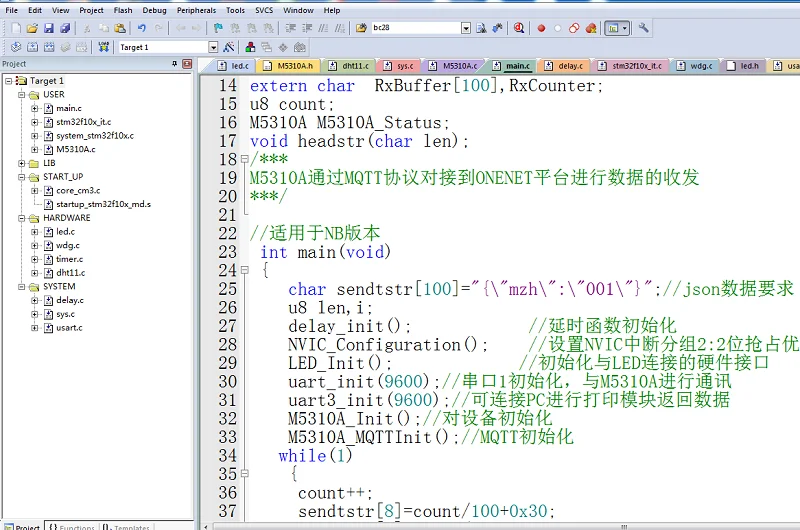This screenshot has width=800, height=530.
Task: Open Options for Target magic wand icon
Action: coord(229,47)
